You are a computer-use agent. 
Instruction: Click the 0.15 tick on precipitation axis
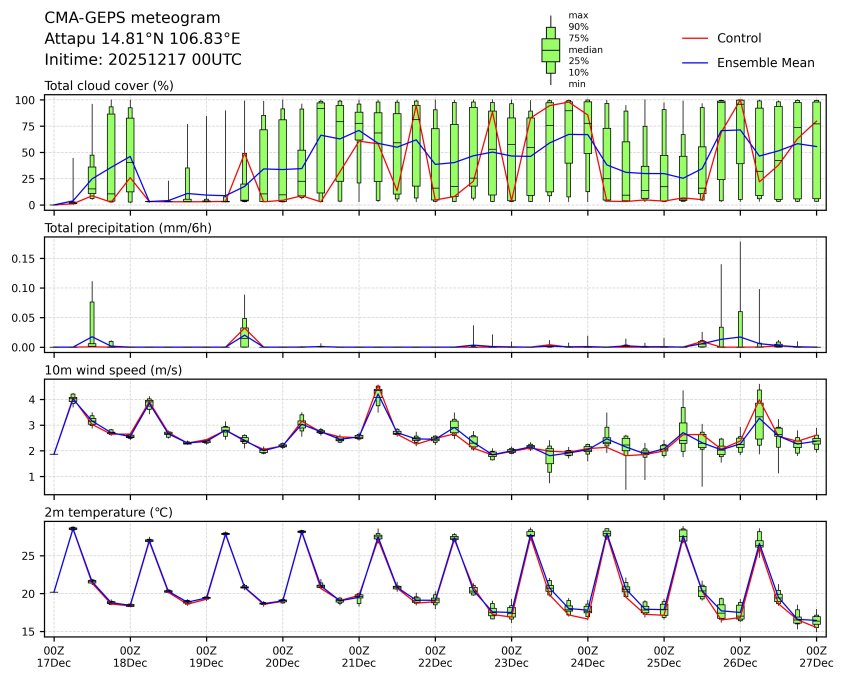click(26, 258)
